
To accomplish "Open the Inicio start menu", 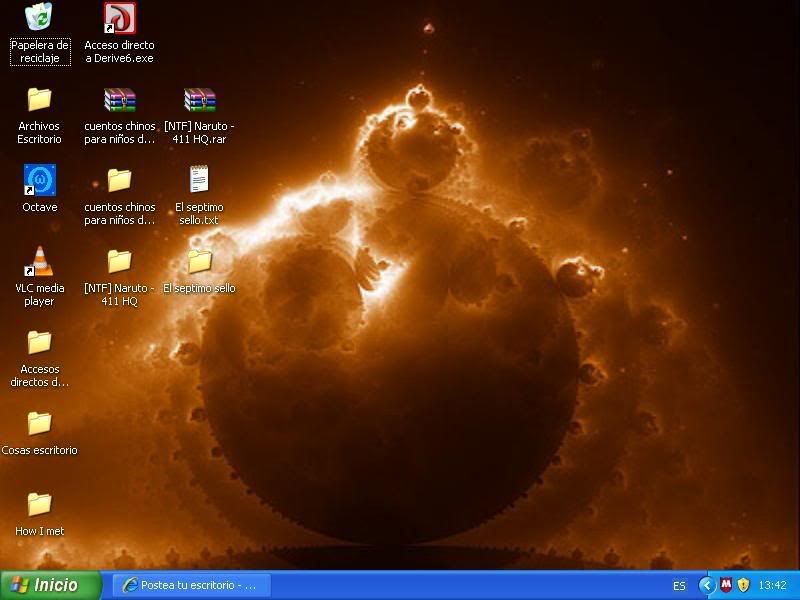I will (x=52, y=585).
